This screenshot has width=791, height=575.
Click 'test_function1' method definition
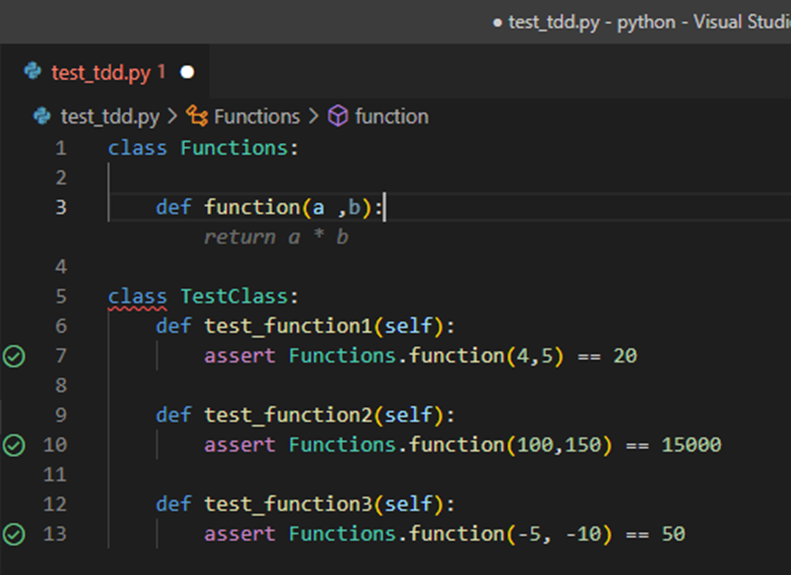pos(289,326)
